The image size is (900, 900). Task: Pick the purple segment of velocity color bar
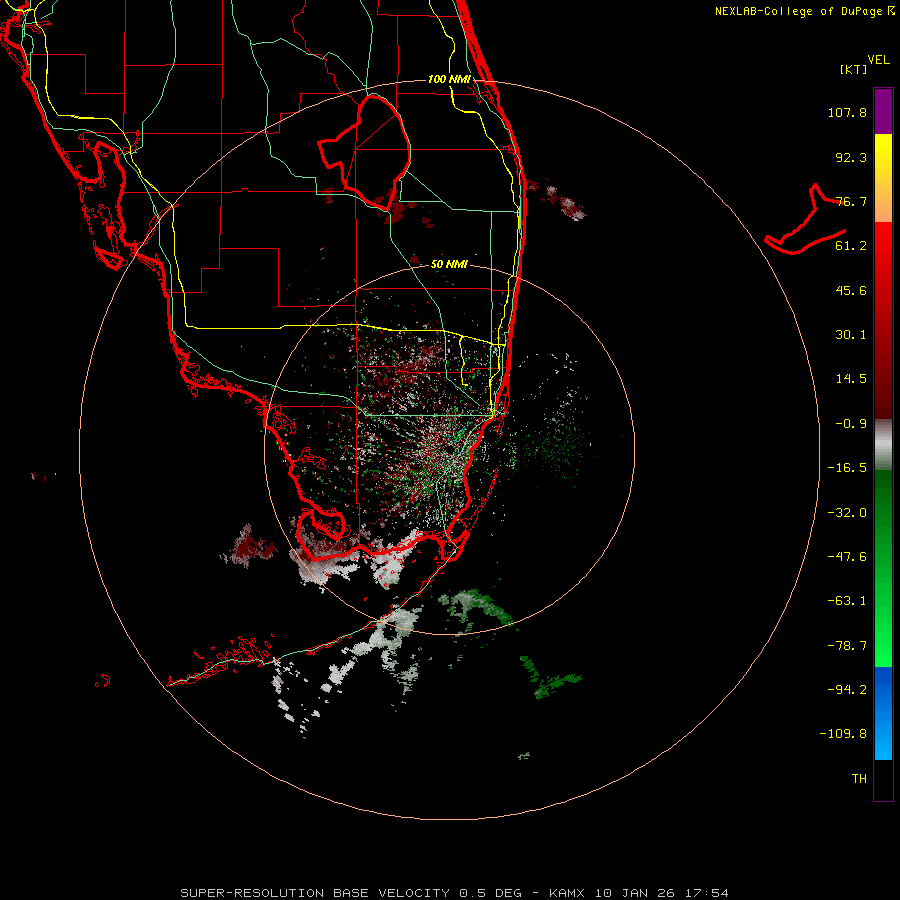[883, 111]
